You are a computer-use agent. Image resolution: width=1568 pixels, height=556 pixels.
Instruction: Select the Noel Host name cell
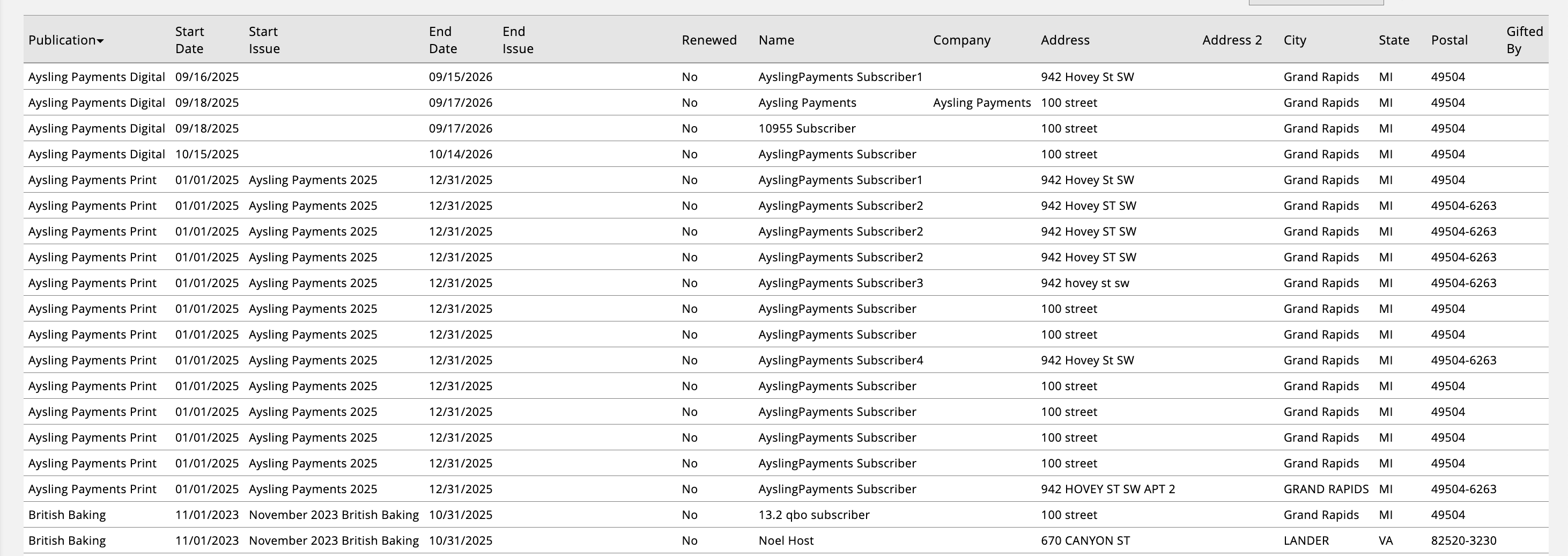pyautogui.click(x=785, y=541)
